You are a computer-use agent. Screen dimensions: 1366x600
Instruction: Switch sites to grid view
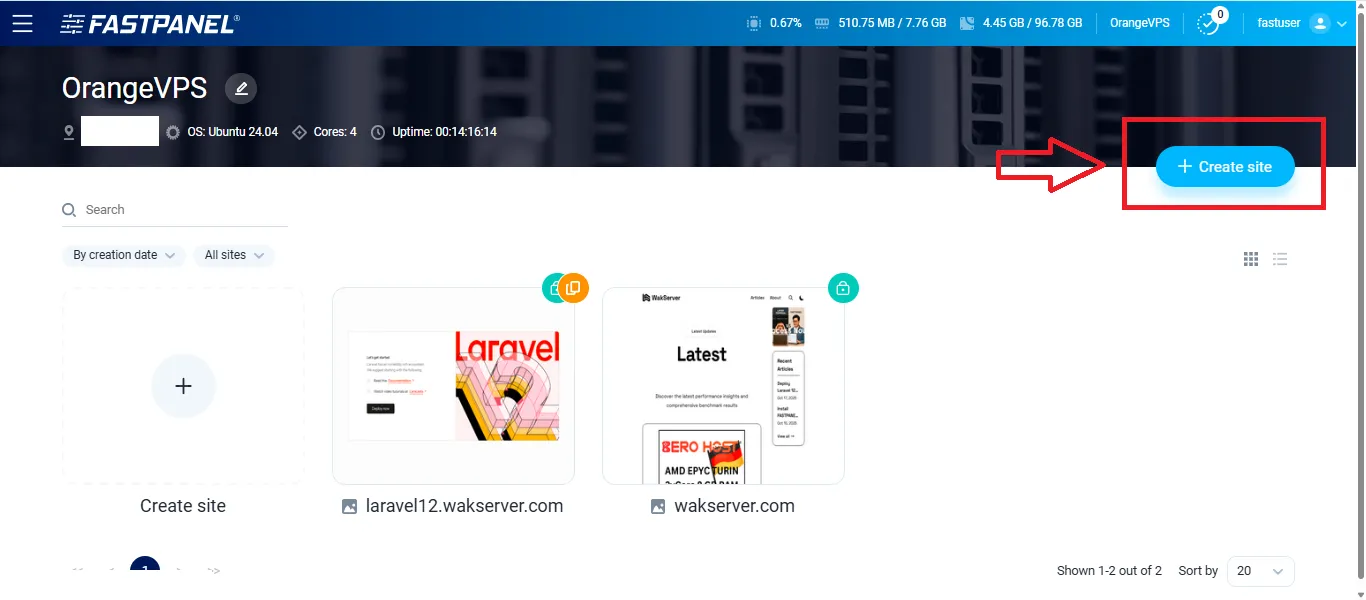click(1250, 259)
